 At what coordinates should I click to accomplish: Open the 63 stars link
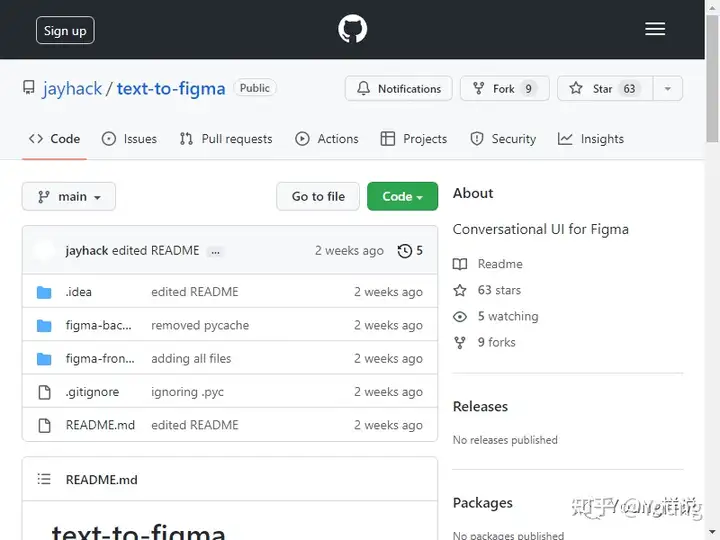point(499,290)
